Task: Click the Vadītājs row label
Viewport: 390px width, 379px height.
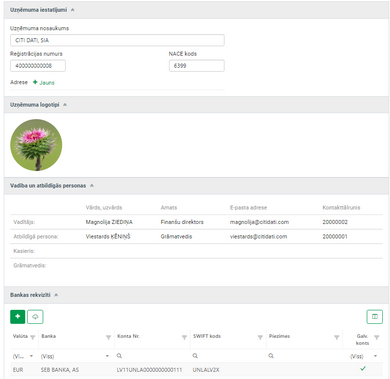Action: point(24,222)
